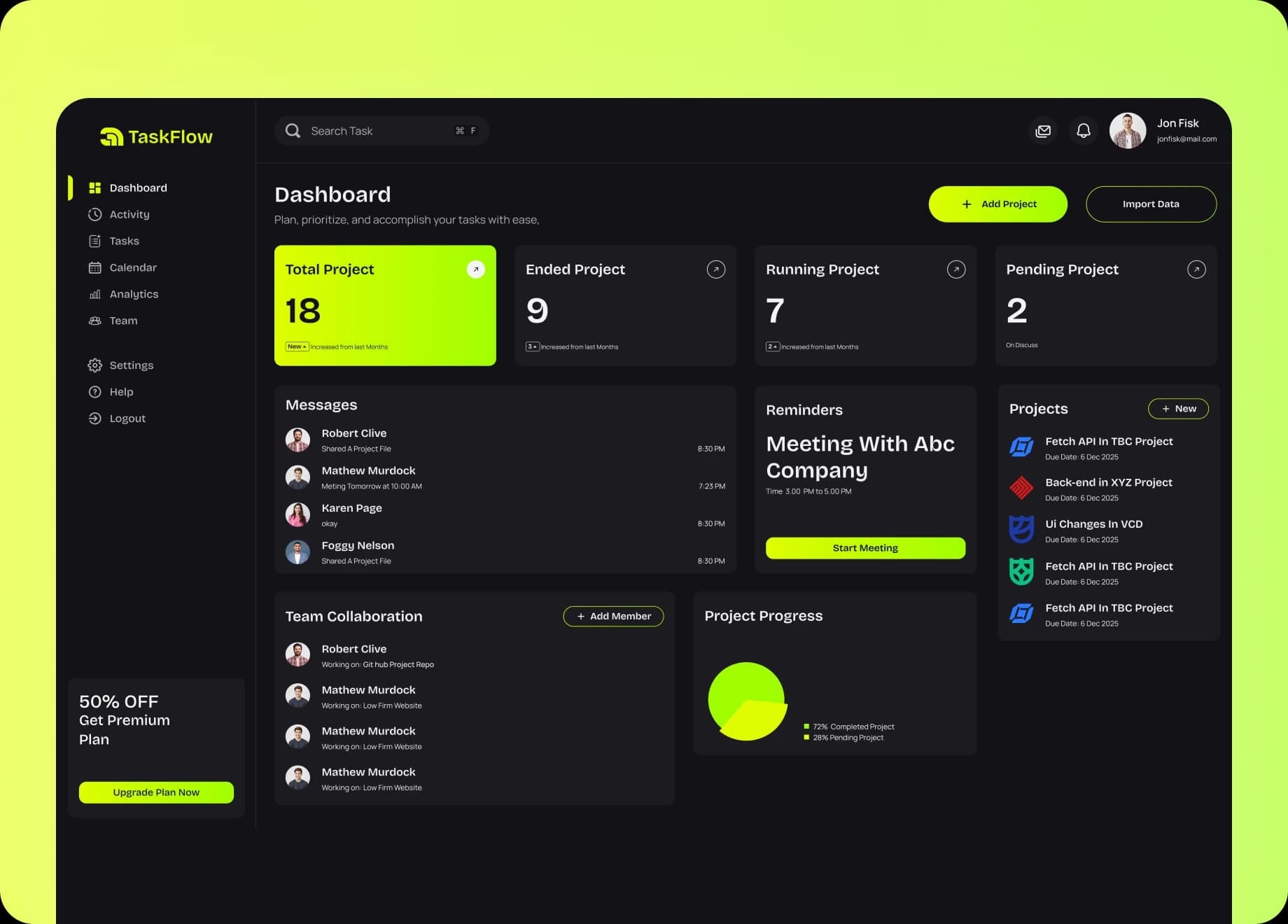This screenshot has height=924, width=1288.
Task: Open Jon Fisk's profile avatar
Action: coord(1128,130)
